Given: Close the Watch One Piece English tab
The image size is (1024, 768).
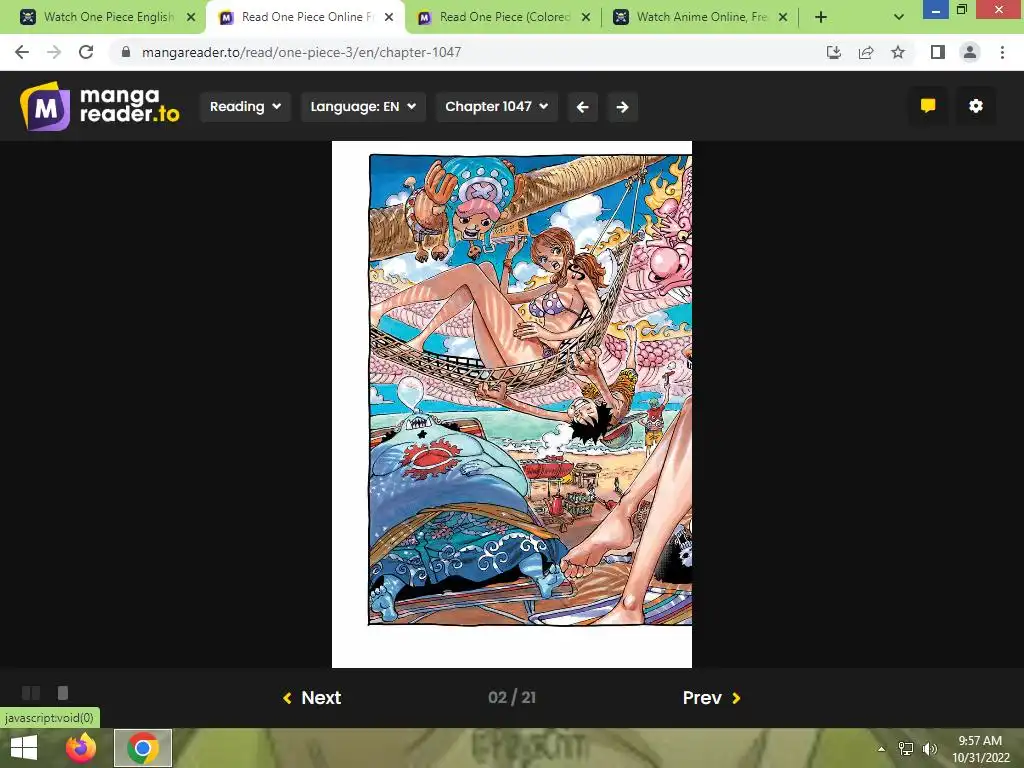Looking at the screenshot, I should coord(191,17).
